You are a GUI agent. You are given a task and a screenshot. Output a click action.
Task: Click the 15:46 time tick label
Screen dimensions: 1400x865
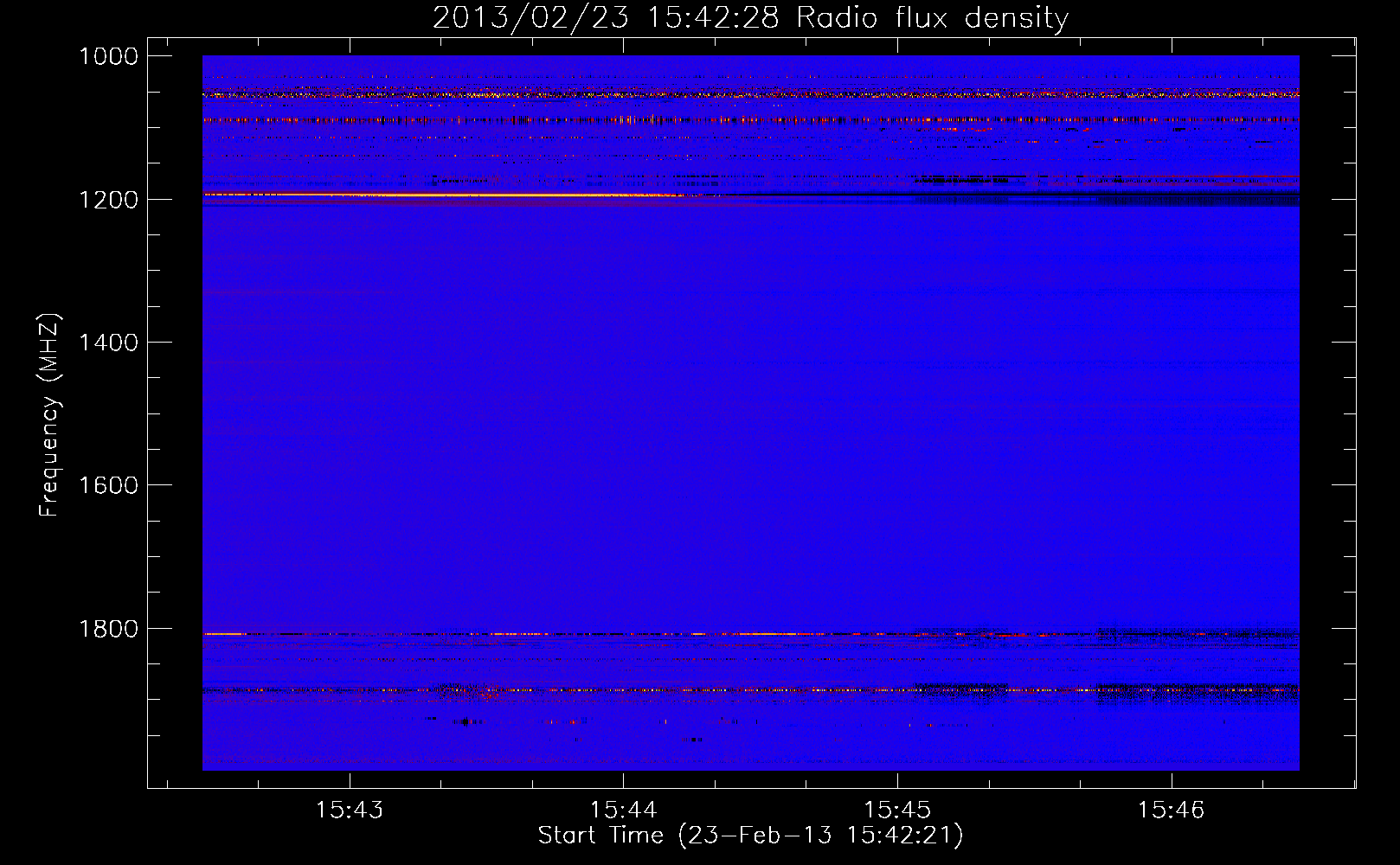[x=1171, y=811]
